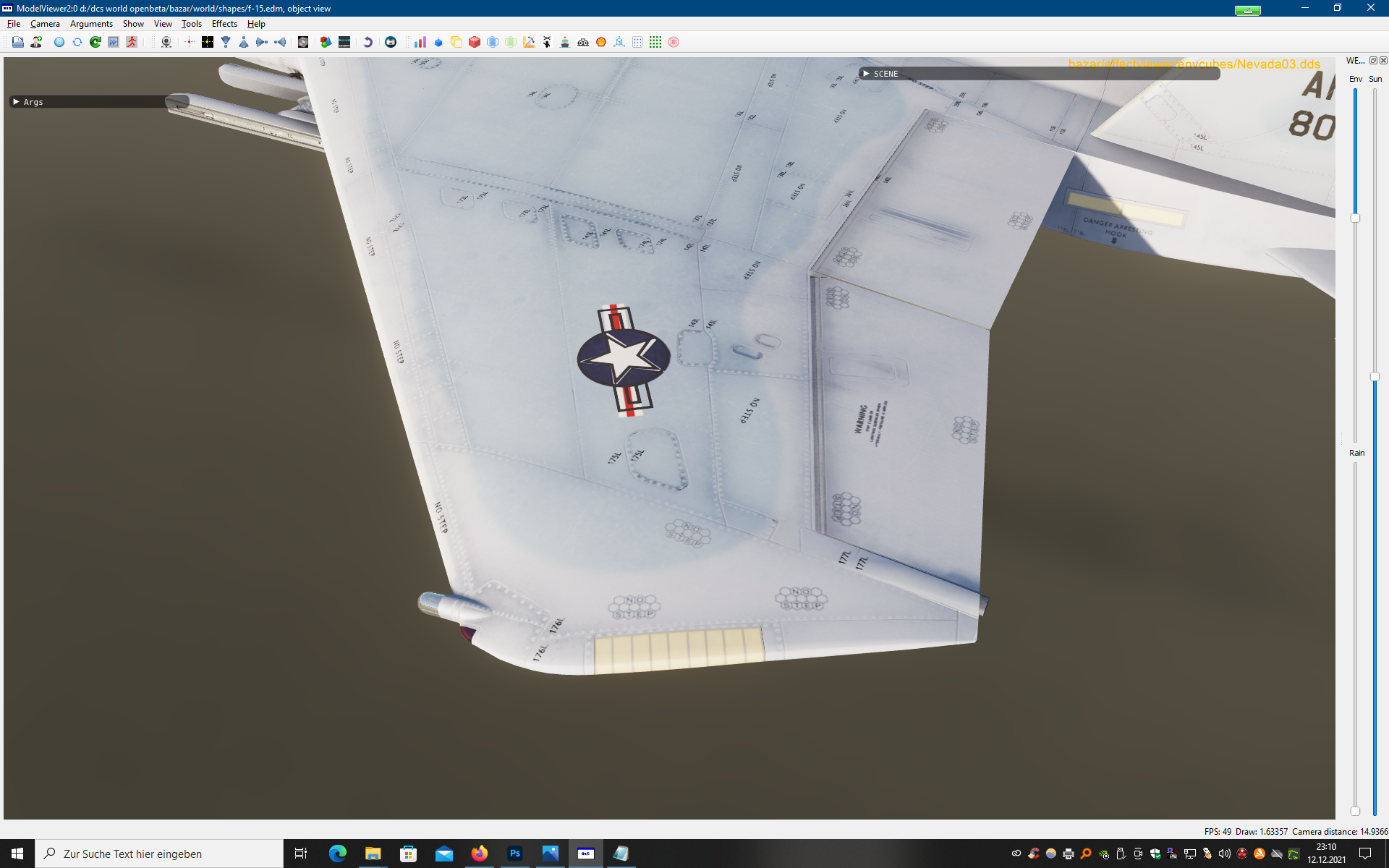Viewport: 1389px width, 868px height.
Task: Click the black square yellow-cross icon
Action: pyautogui.click(x=208, y=42)
